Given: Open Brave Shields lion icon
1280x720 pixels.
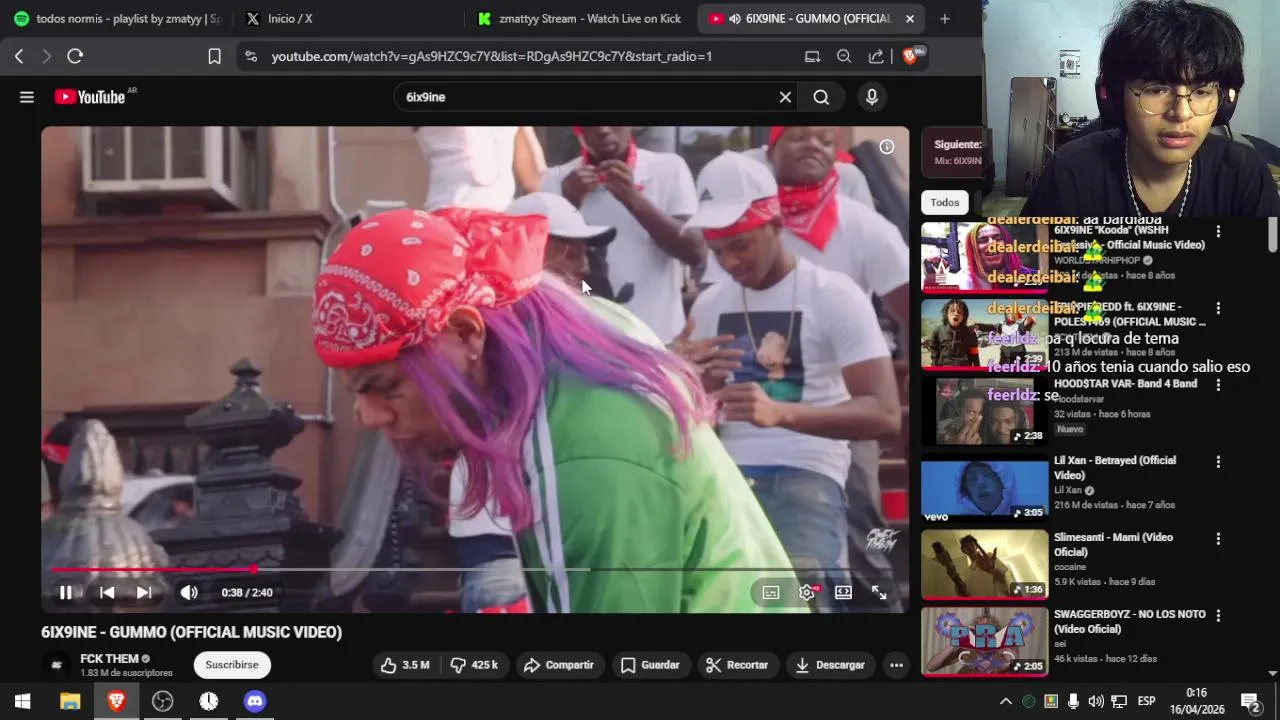Looking at the screenshot, I should point(910,57).
